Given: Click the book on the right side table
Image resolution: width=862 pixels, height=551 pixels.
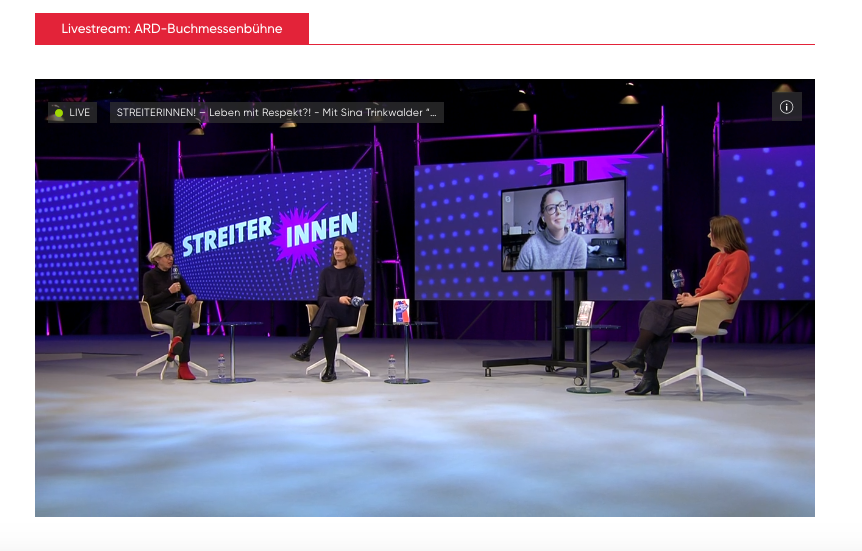Looking at the screenshot, I should (585, 313).
